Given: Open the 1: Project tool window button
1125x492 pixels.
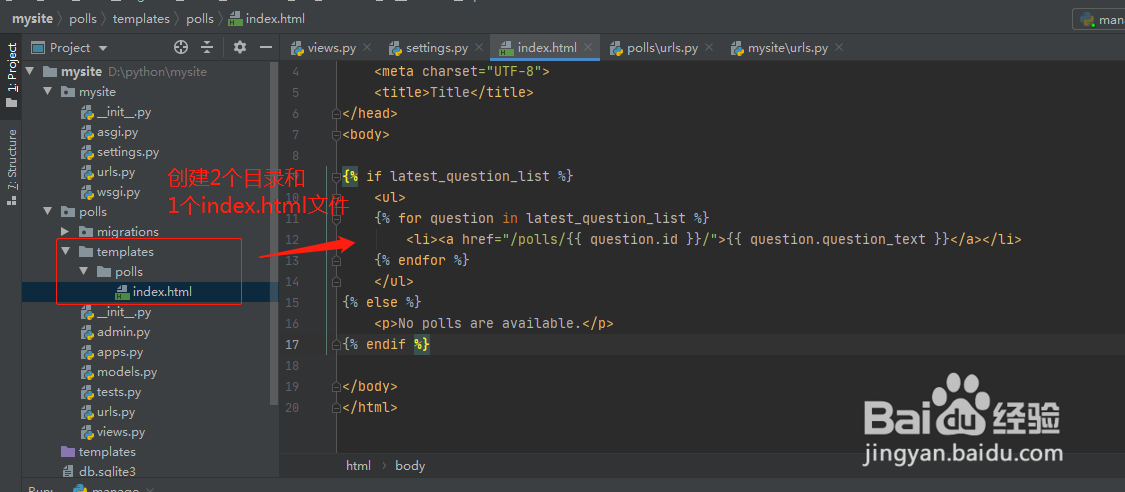Looking at the screenshot, I should pyautogui.click(x=11, y=75).
